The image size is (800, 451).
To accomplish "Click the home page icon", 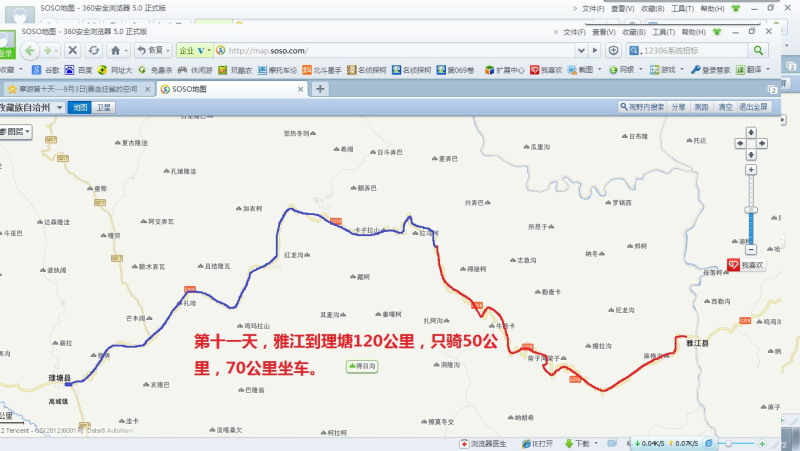I will (x=116, y=50).
